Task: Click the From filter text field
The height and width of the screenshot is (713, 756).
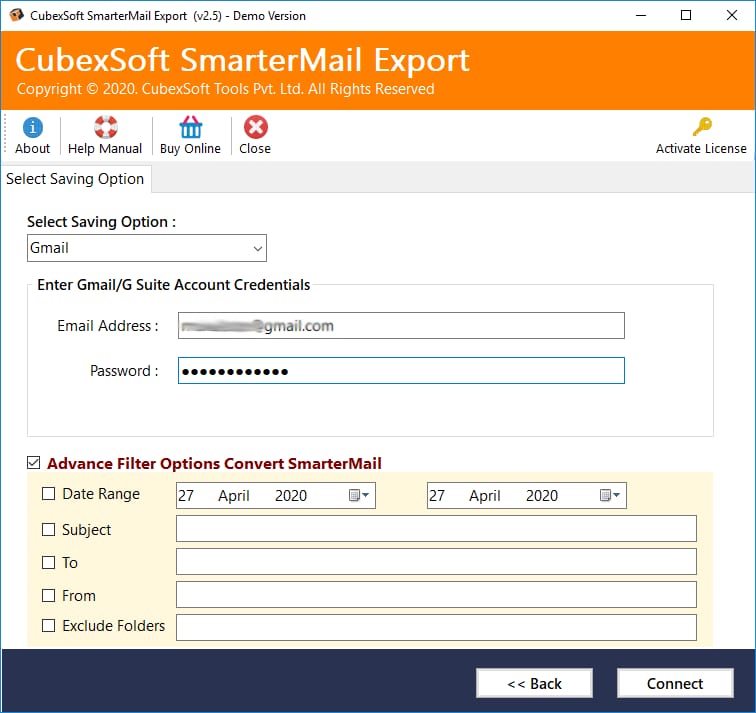Action: 436,594
